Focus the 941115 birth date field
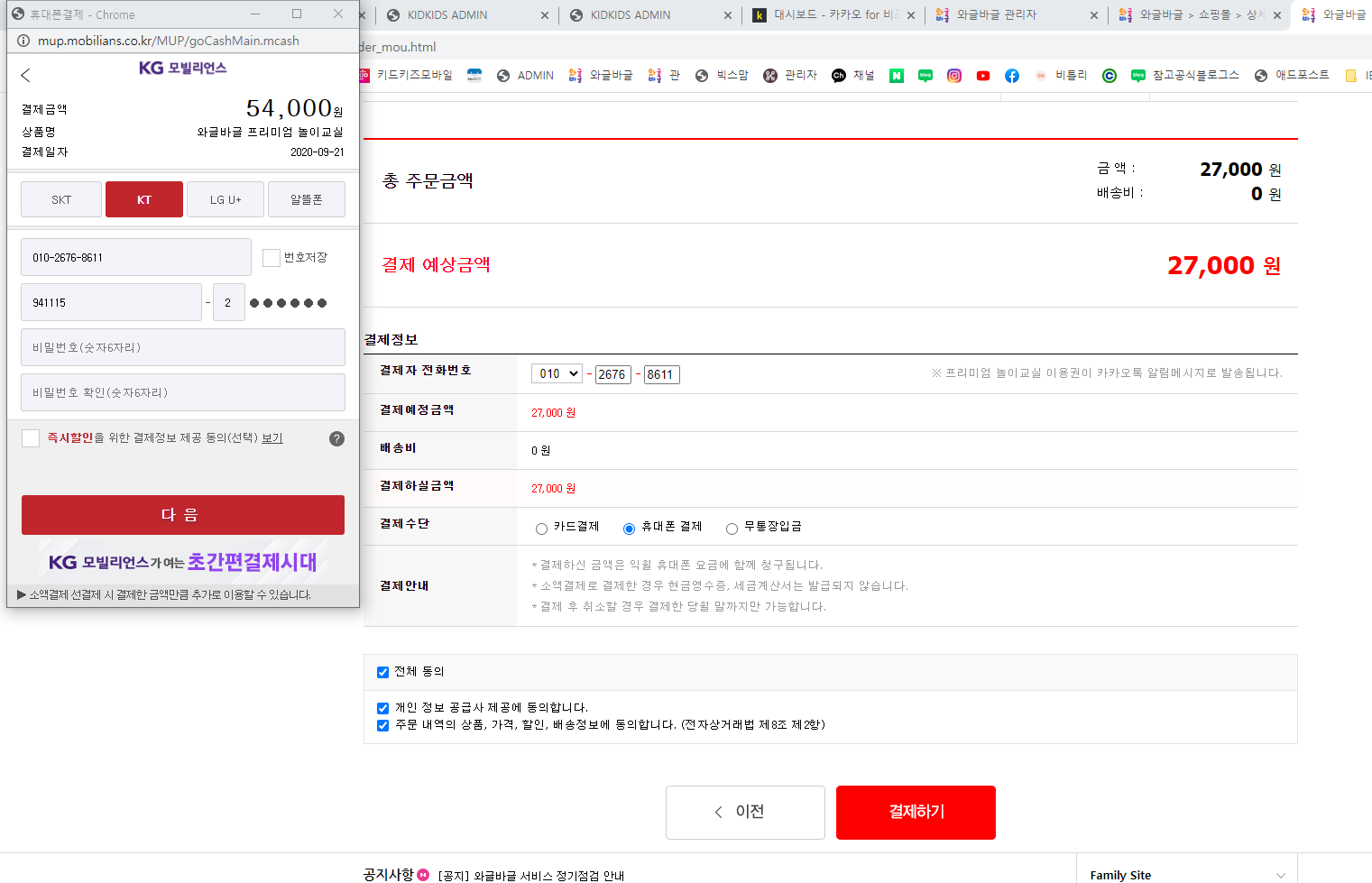The width and height of the screenshot is (1372, 883). pyautogui.click(x=111, y=302)
